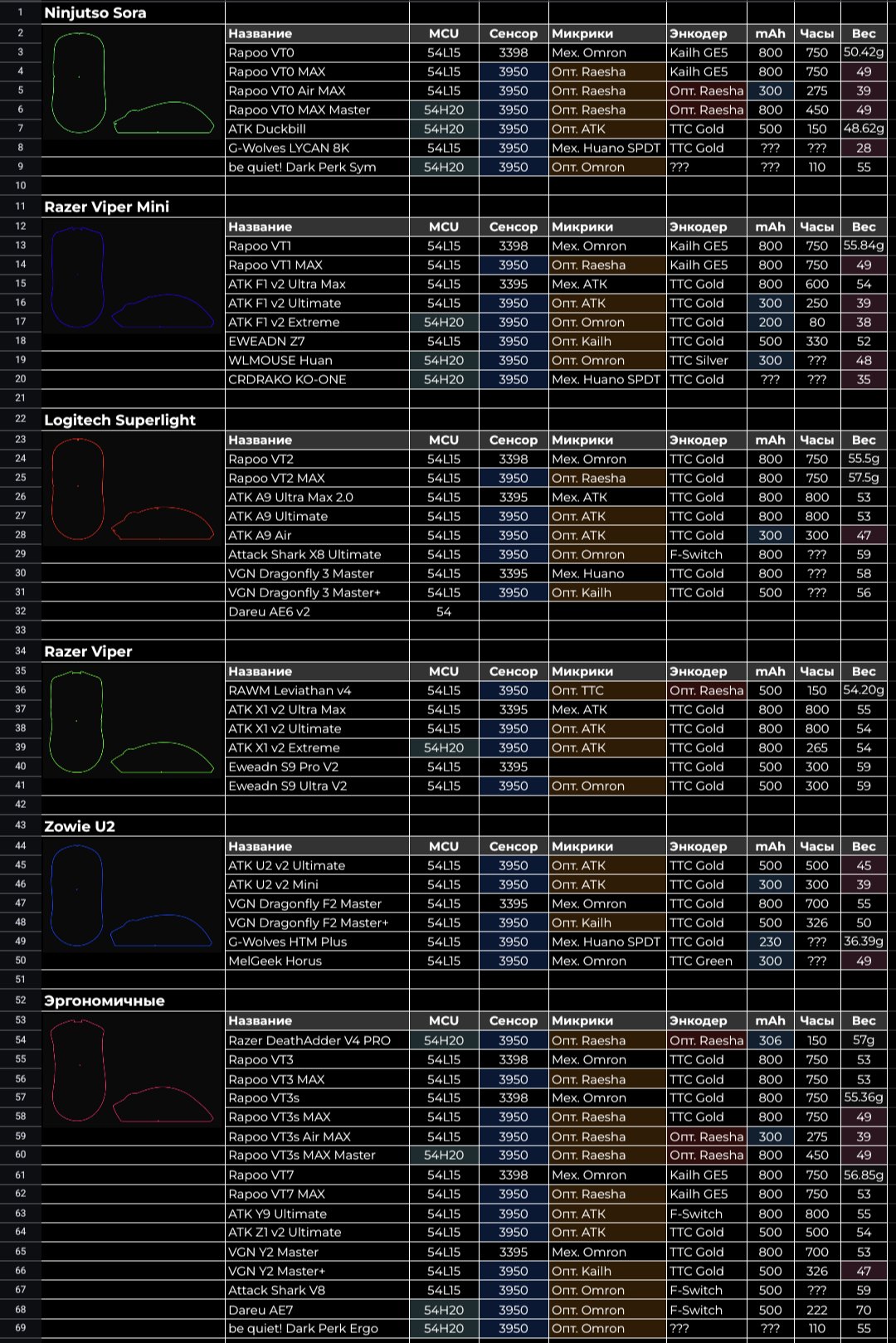Click the 'VGN Dragonfly 3 Master+' cell

point(318,592)
